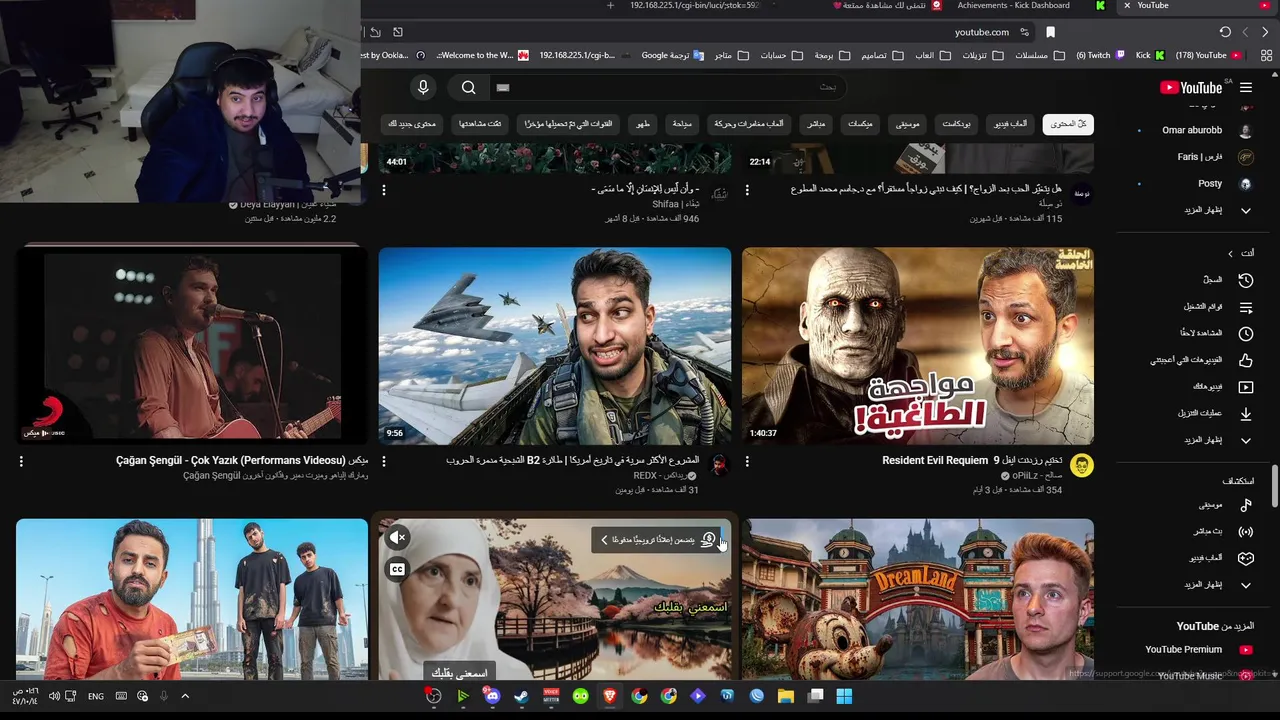Select the 'New to you' filter chip

click(x=412, y=124)
